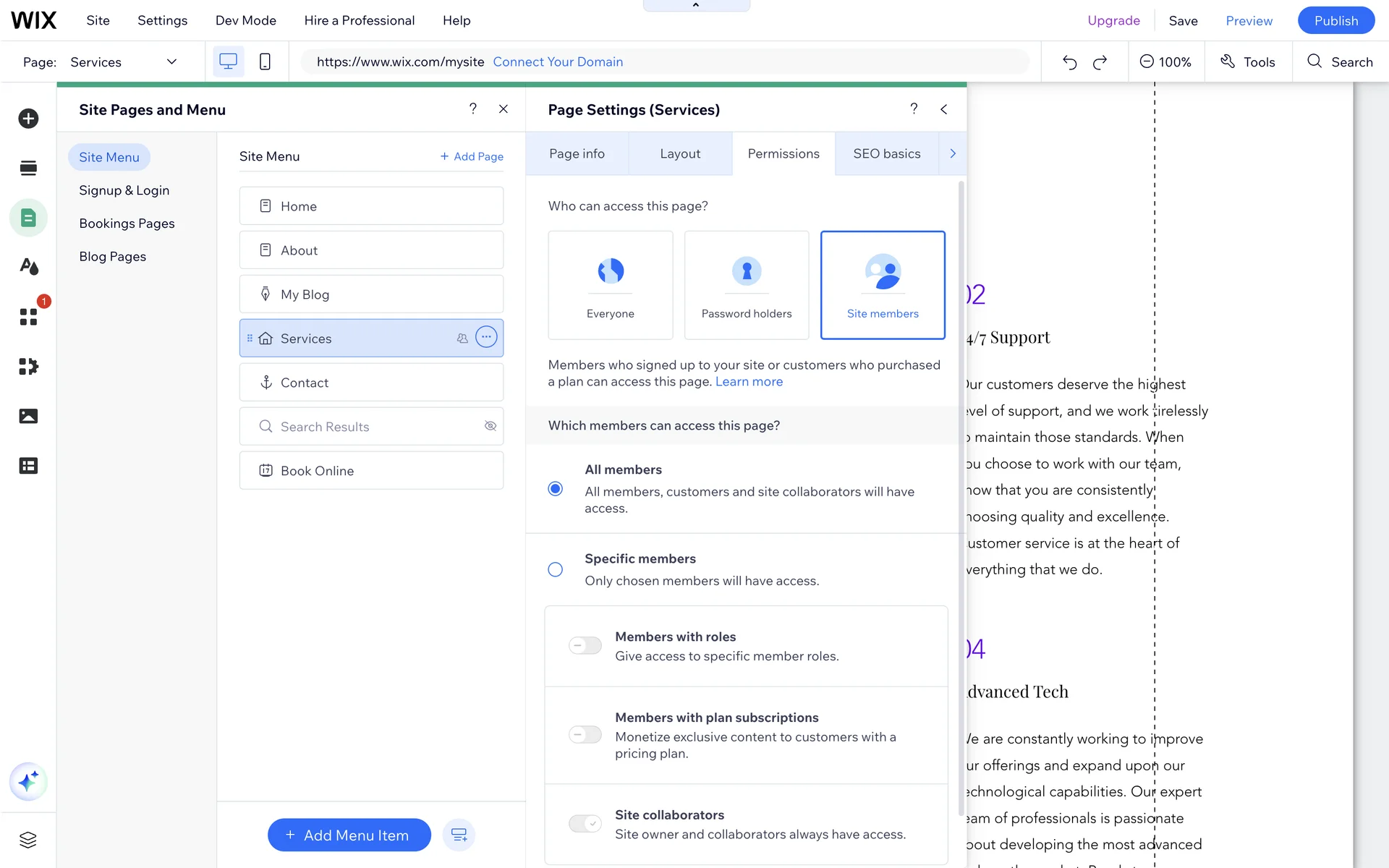Show more Page Settings tabs arrow
This screenshot has height=868, width=1389.
point(953,153)
